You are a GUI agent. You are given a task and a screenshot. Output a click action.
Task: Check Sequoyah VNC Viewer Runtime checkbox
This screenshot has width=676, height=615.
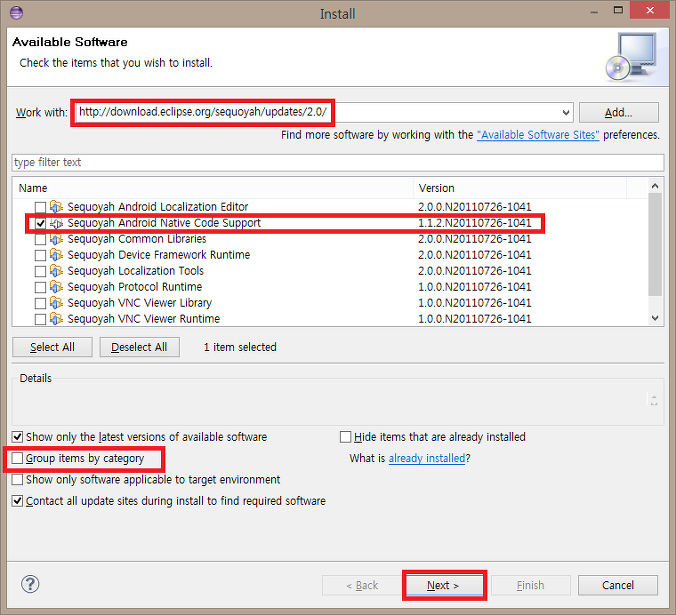pyautogui.click(x=40, y=319)
